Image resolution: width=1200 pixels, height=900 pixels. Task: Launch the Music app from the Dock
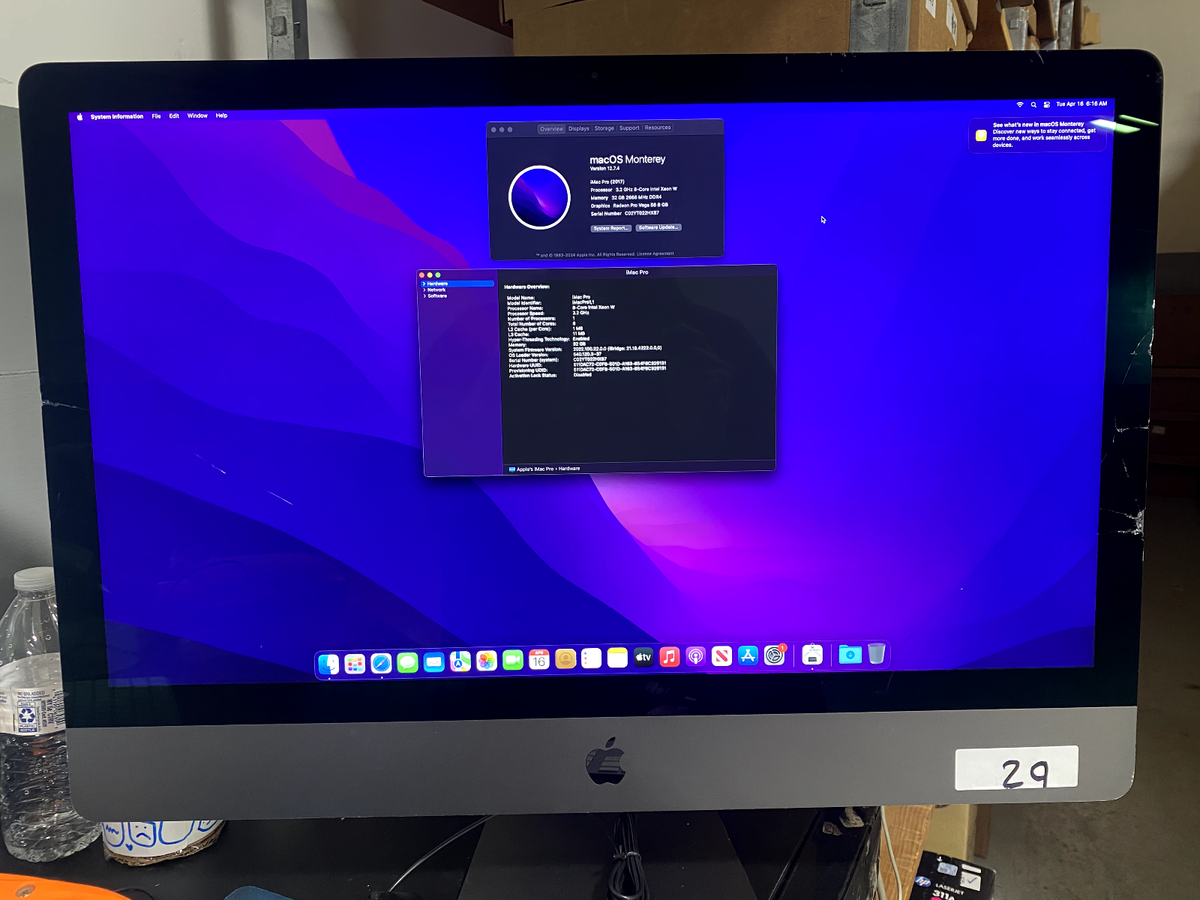point(668,658)
